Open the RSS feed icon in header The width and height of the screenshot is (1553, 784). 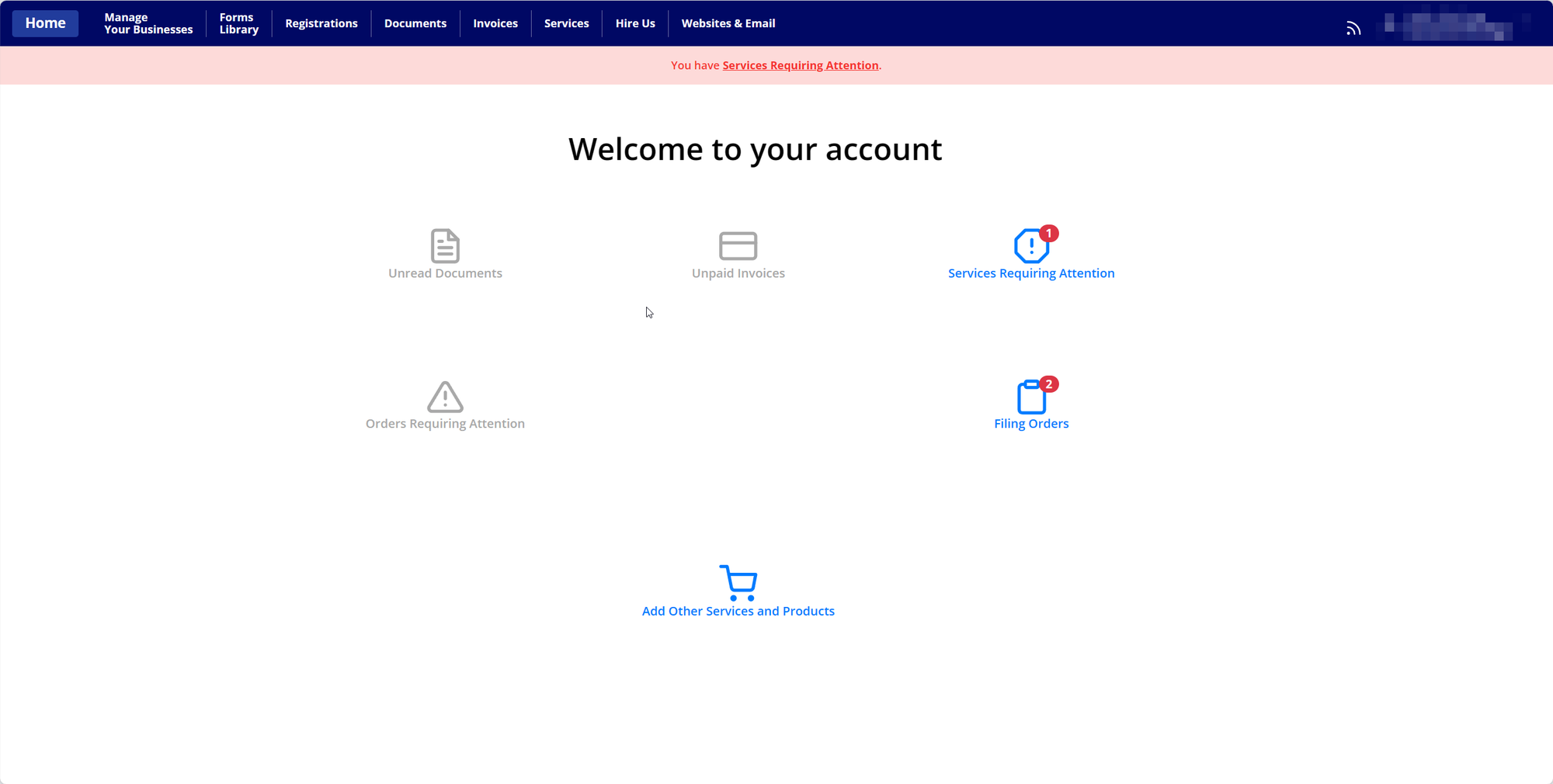1353,29
